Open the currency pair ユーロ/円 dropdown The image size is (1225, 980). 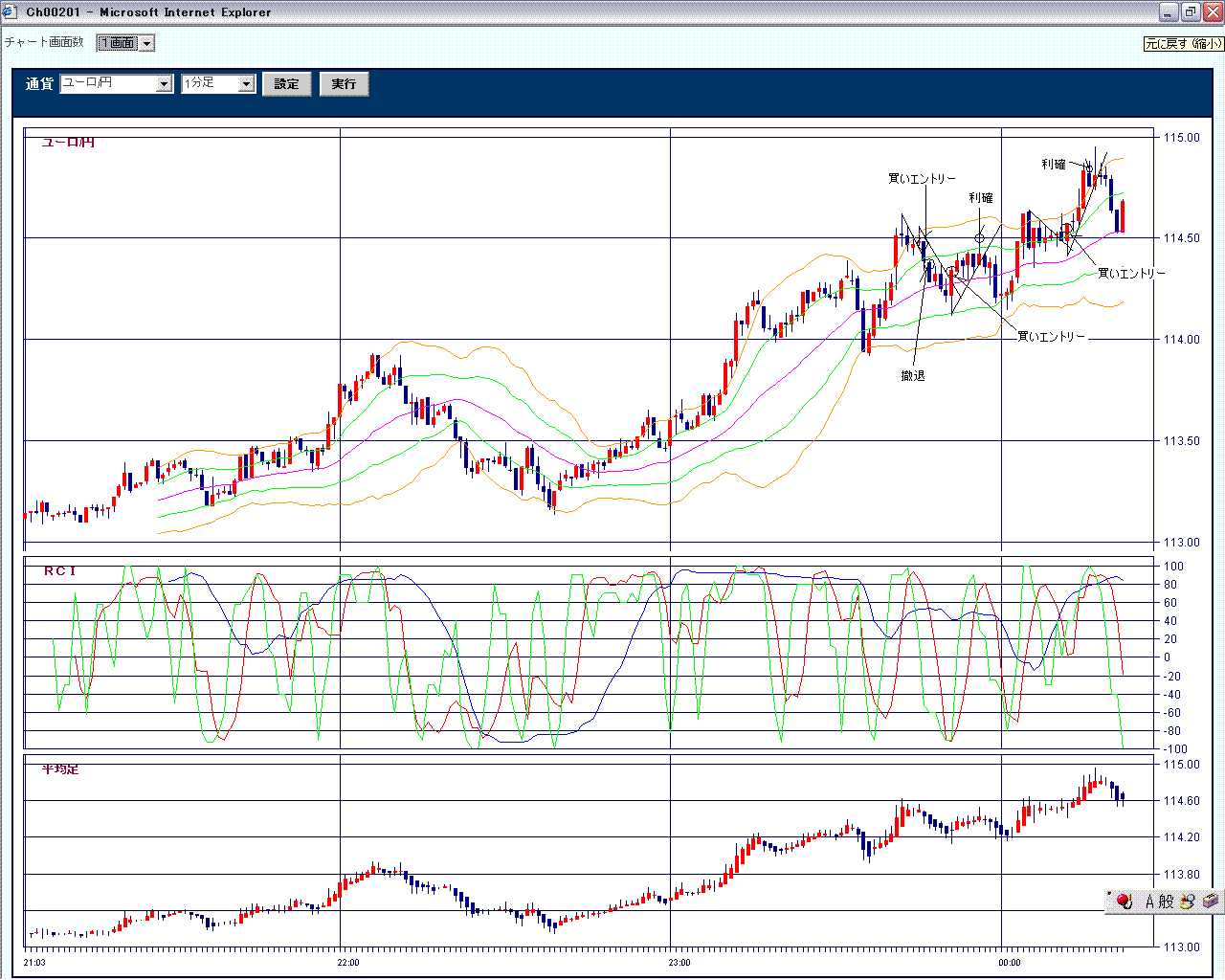(116, 83)
